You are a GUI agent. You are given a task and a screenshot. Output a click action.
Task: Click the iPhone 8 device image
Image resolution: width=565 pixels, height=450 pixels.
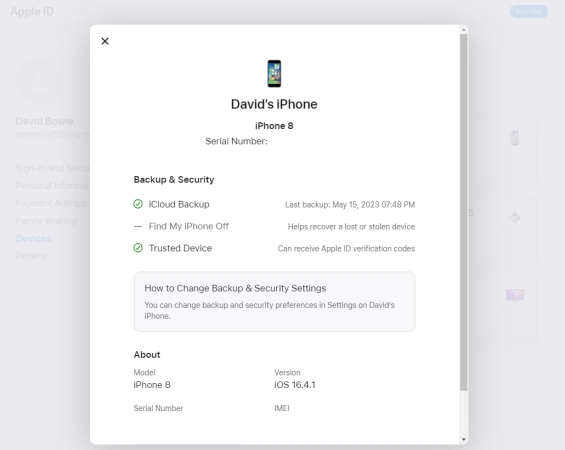(274, 73)
